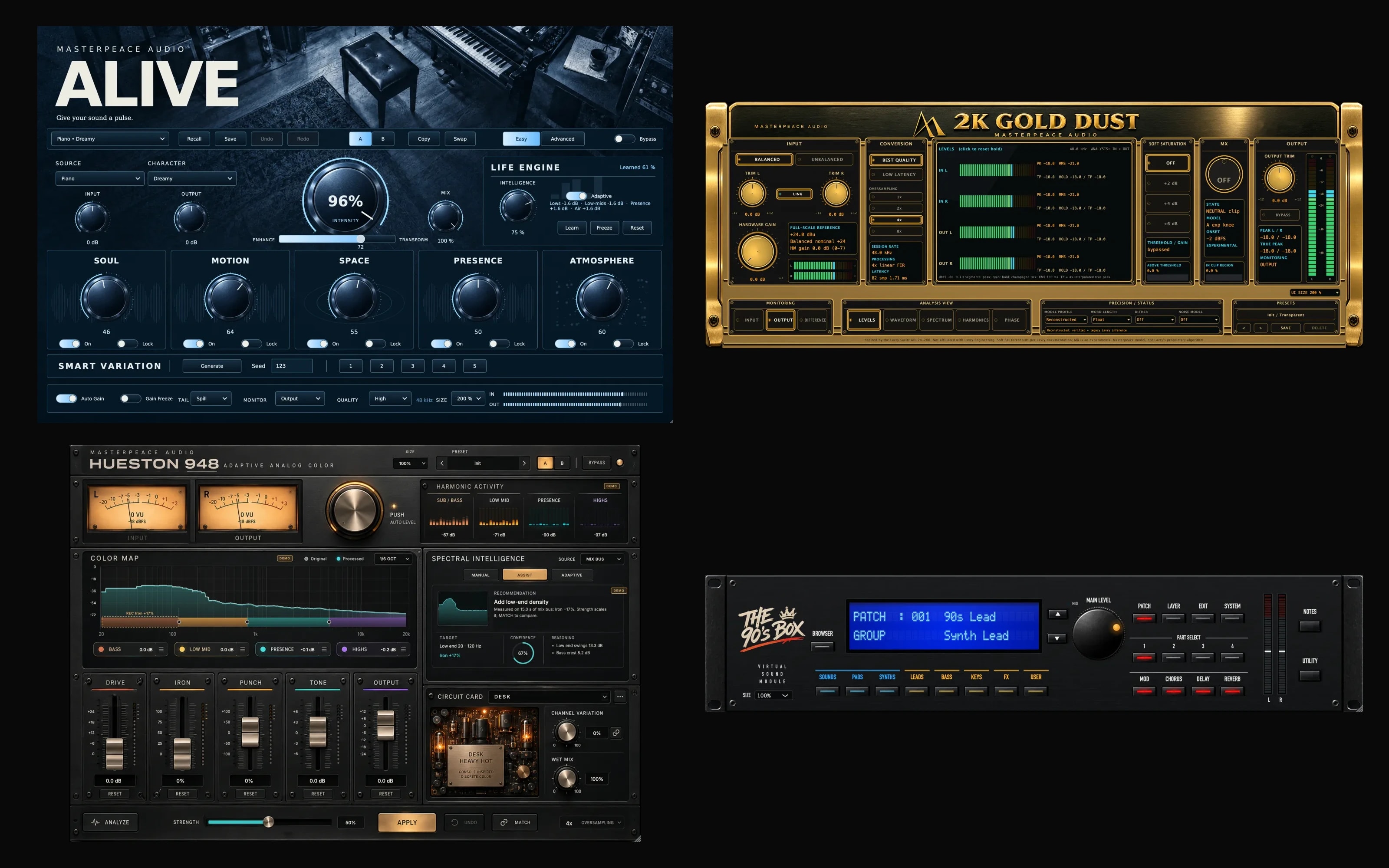Go to previous preset in Hueston 948
The image size is (1389, 868).
coord(441,463)
